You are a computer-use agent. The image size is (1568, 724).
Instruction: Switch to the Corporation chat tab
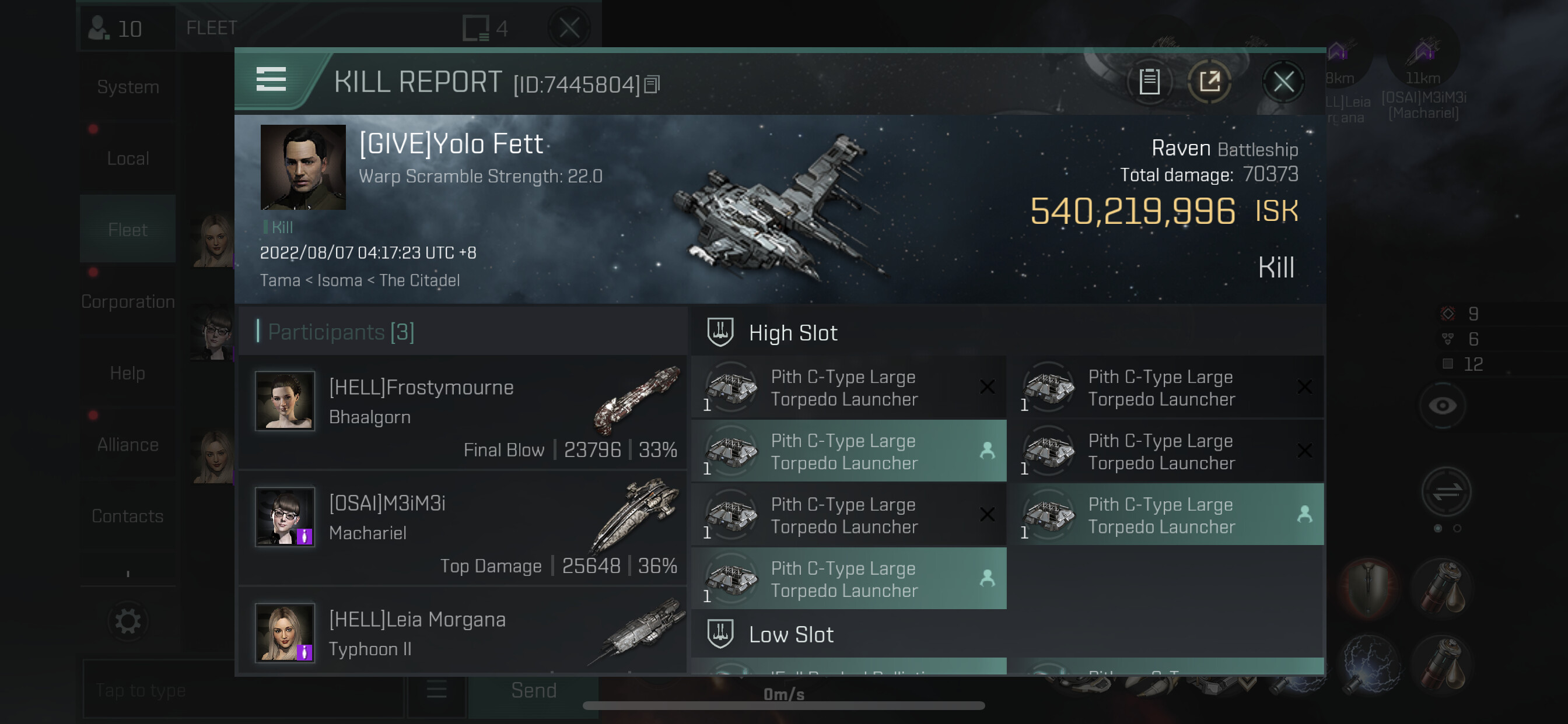[128, 301]
